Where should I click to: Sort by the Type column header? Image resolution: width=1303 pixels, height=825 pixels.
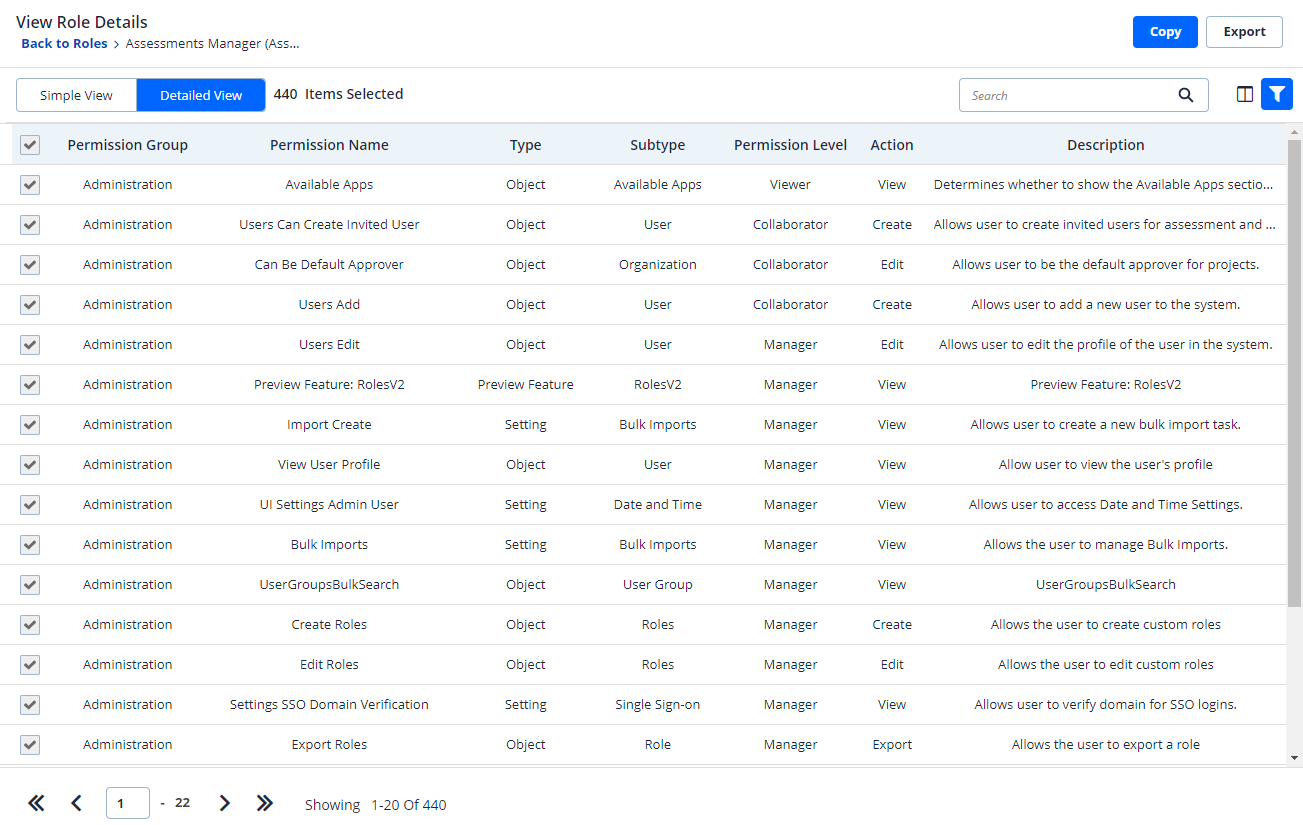[525, 144]
